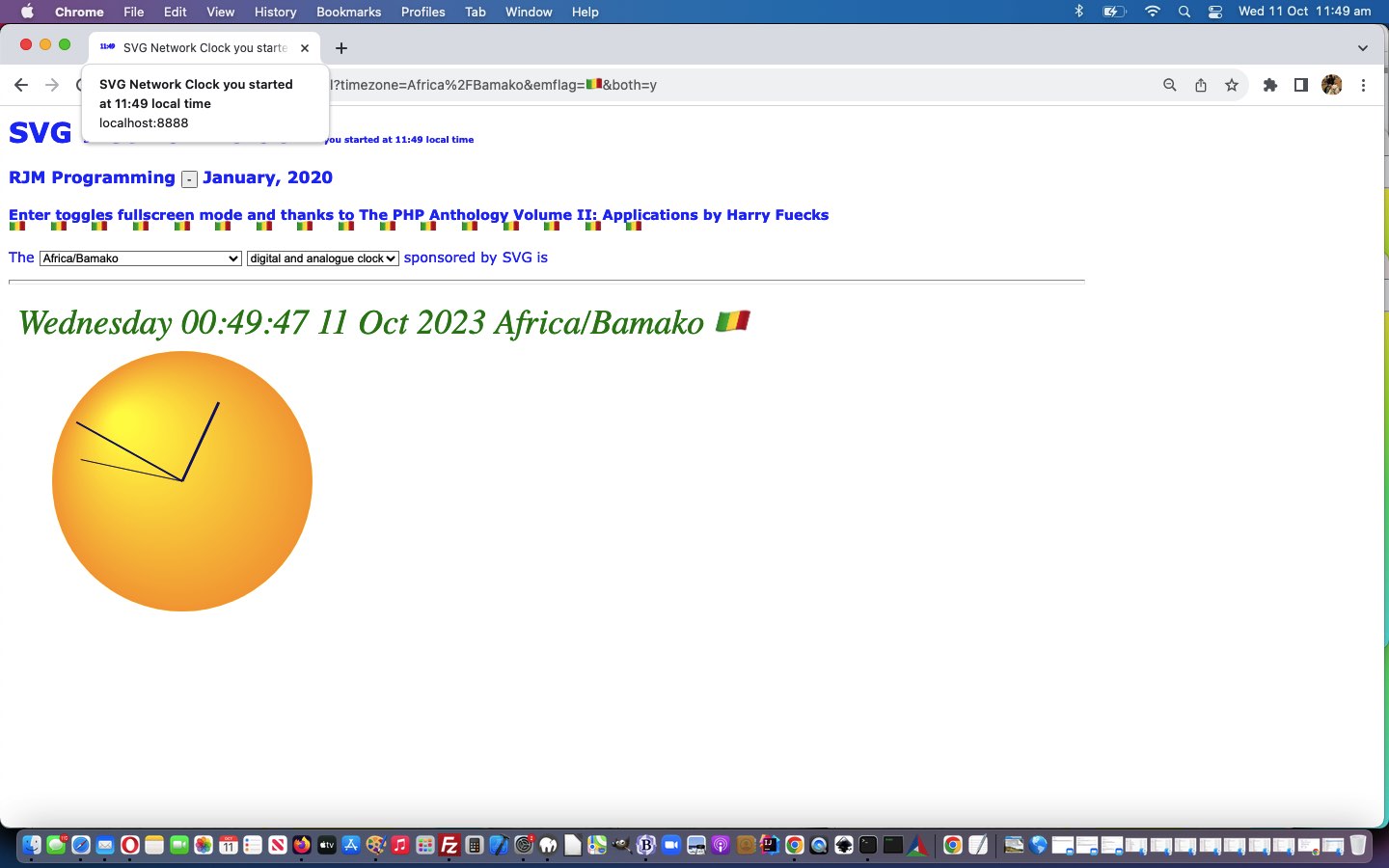
Task: Click the zoom magnifier icon in address bar
Action: tap(1169, 85)
